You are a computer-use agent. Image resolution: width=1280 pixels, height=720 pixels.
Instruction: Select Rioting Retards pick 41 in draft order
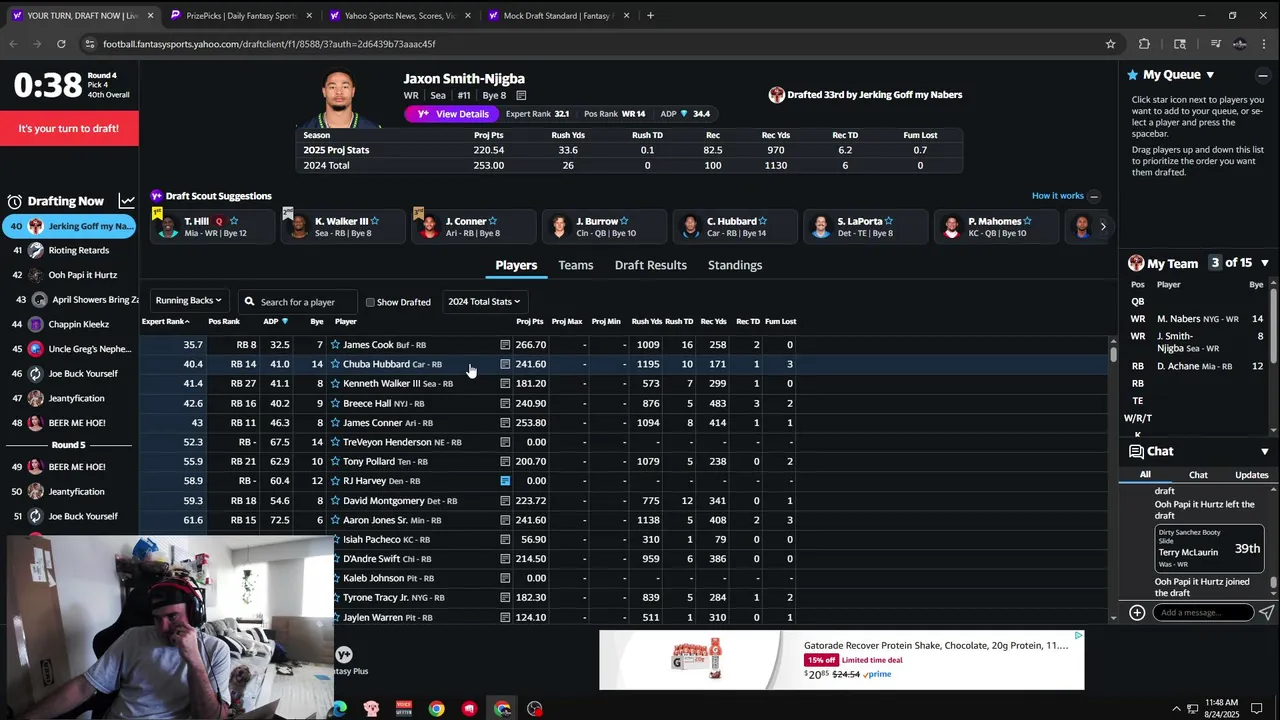70,250
